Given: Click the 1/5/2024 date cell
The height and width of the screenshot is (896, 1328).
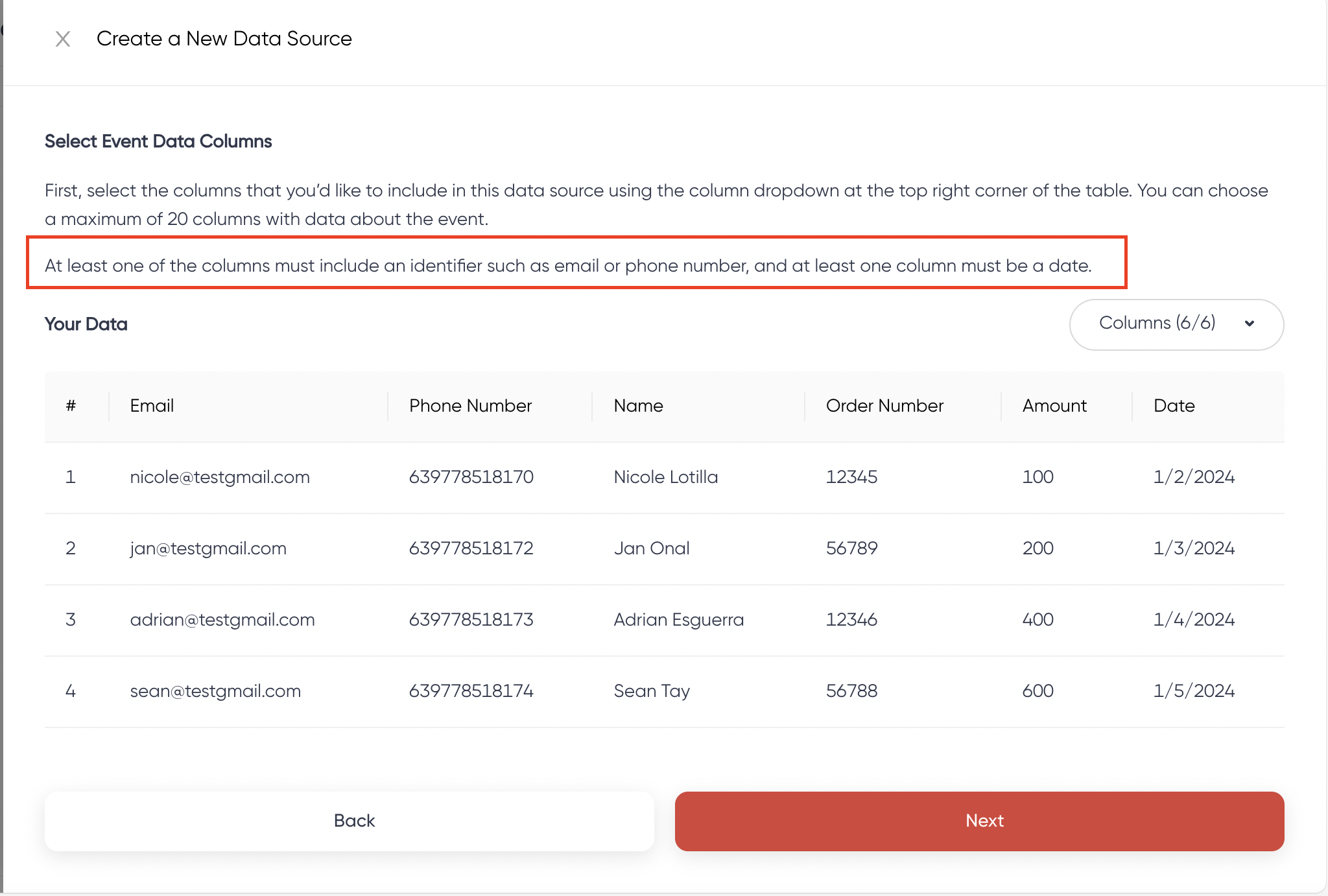Looking at the screenshot, I should (1194, 691).
